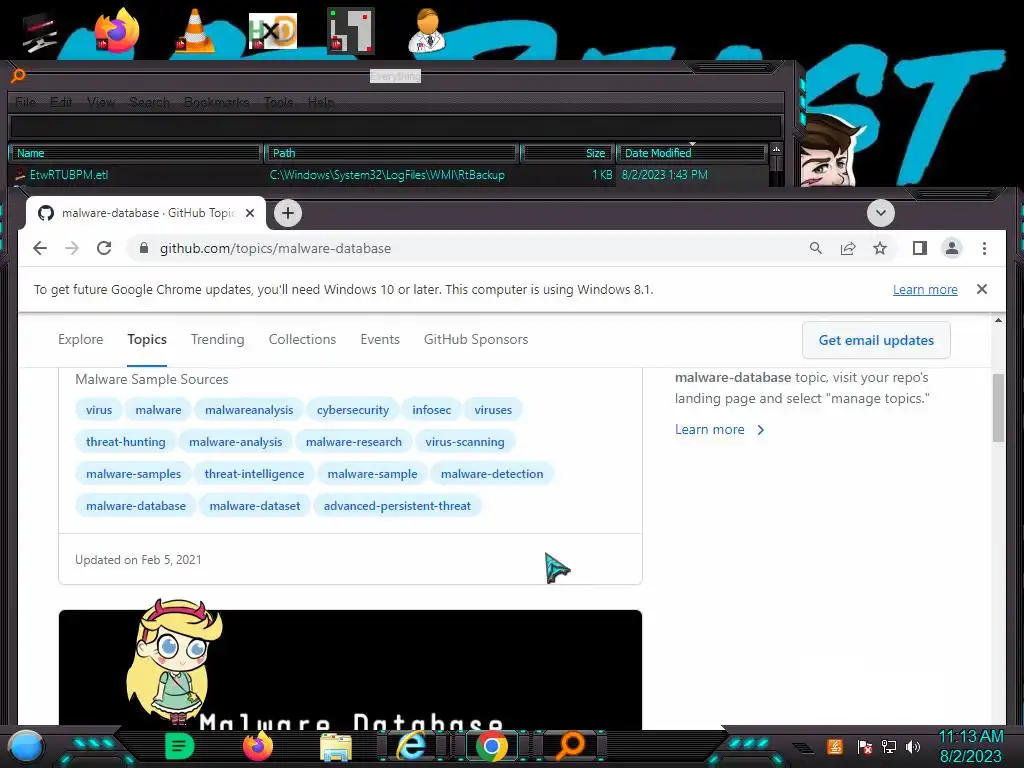
Task: Click Learn more in Chrome notice
Action: pos(925,289)
